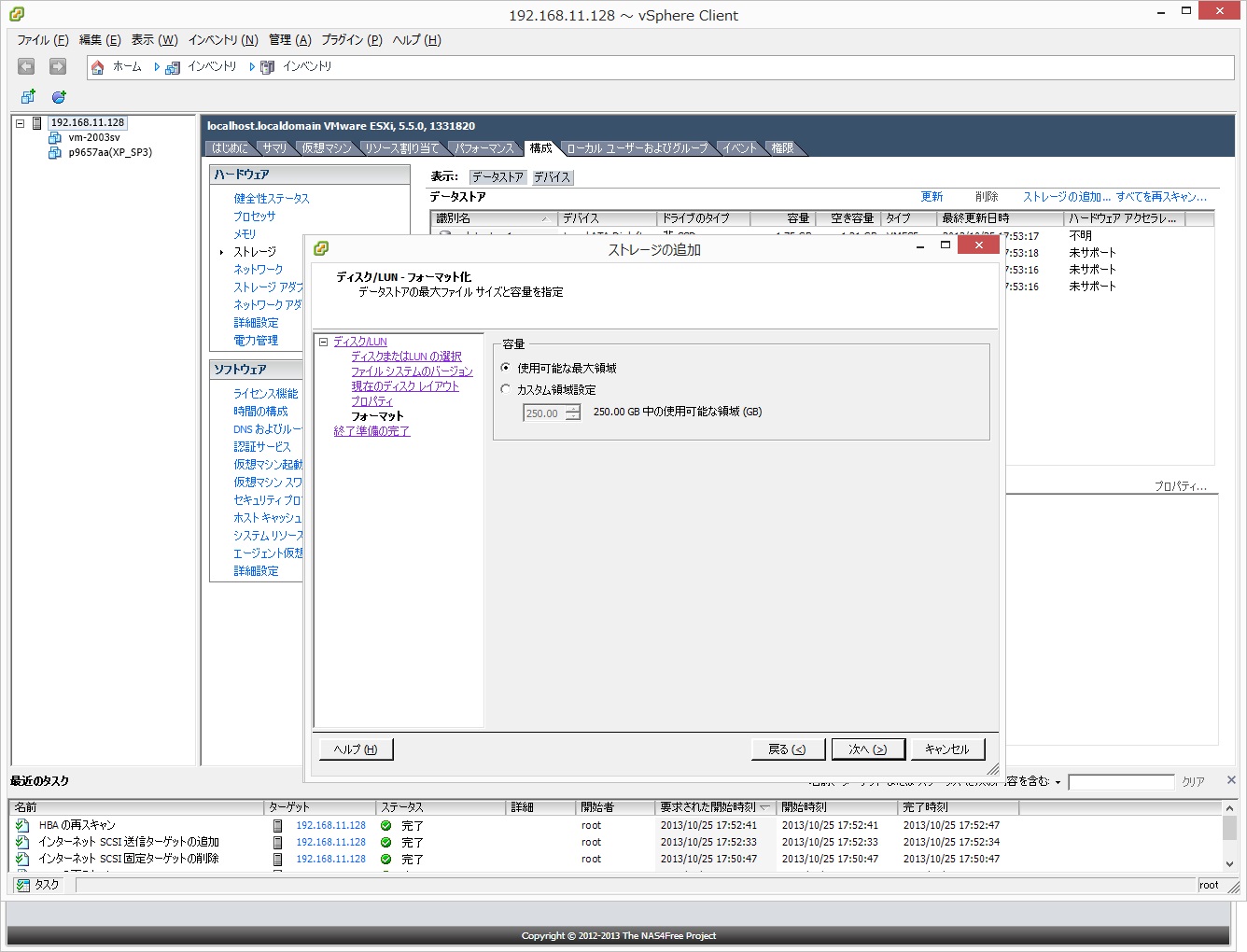Switch to the サマリ tab
Screen dimensions: 1247x952
pos(275,148)
